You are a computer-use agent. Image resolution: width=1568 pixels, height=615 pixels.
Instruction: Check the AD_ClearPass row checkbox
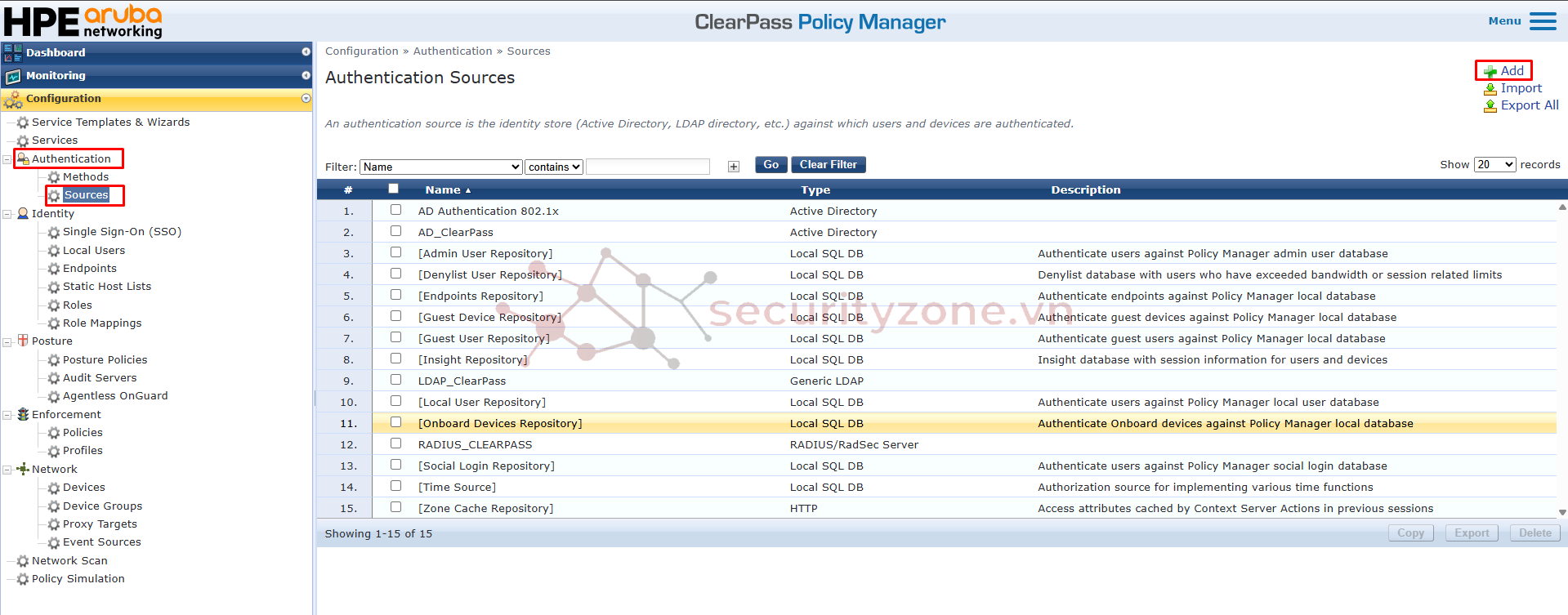(395, 231)
